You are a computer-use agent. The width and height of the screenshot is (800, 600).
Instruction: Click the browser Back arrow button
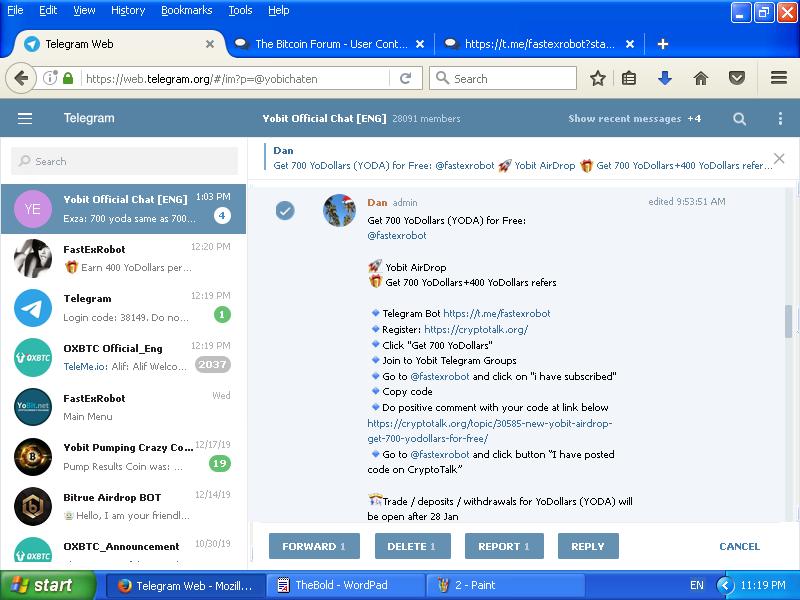coord(21,79)
